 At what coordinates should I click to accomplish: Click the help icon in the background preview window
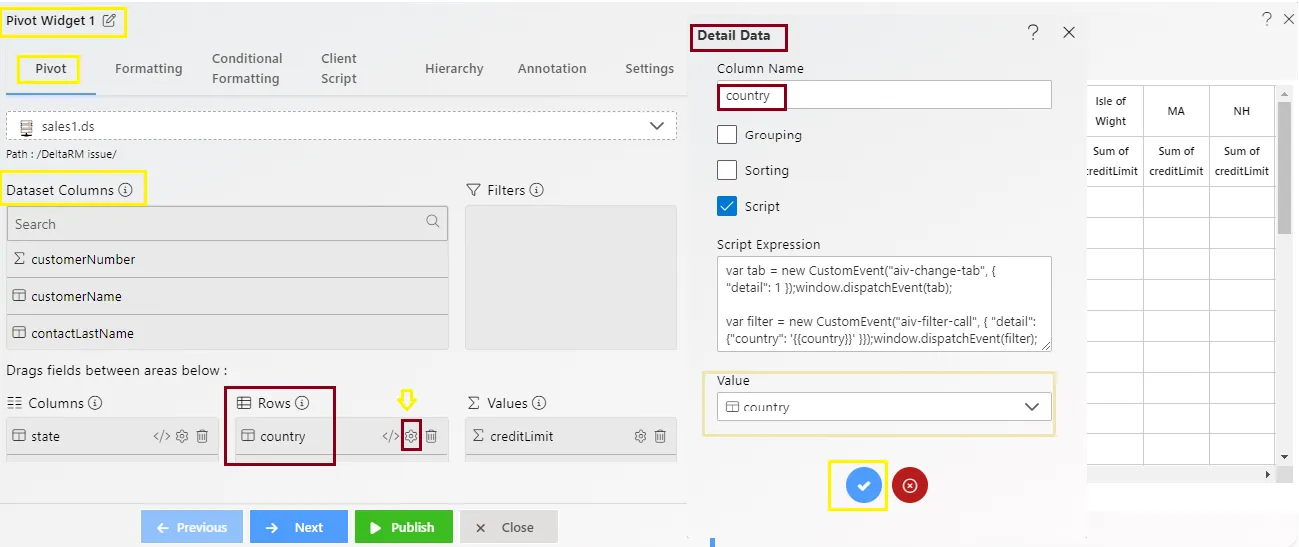[x=1267, y=18]
